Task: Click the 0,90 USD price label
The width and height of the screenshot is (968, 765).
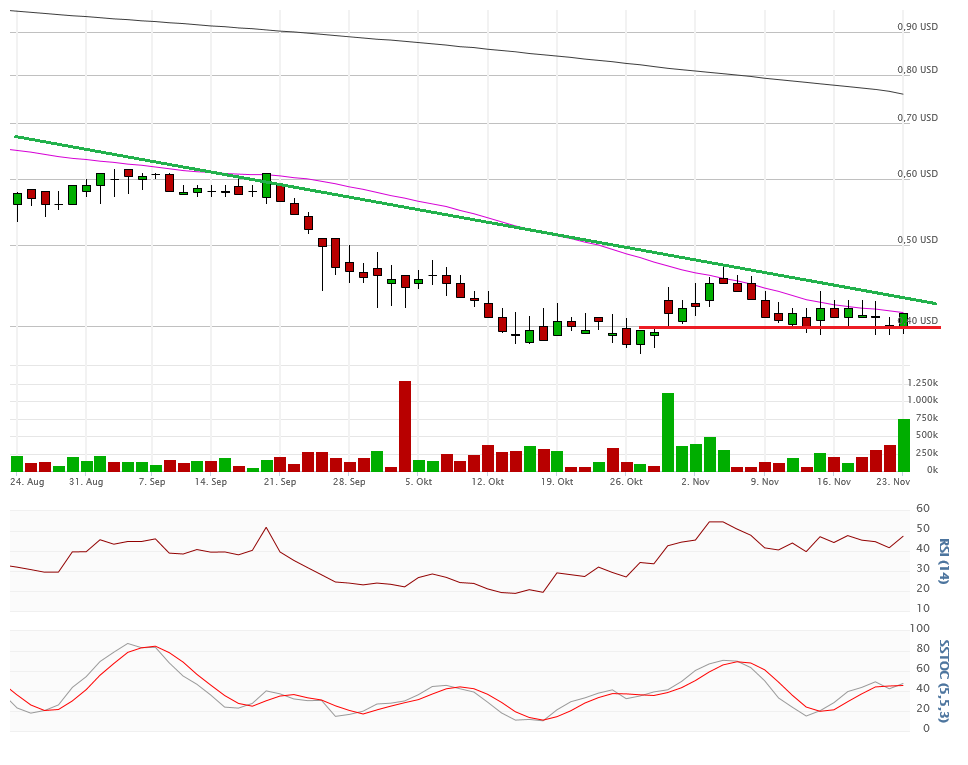Action: 917,27
